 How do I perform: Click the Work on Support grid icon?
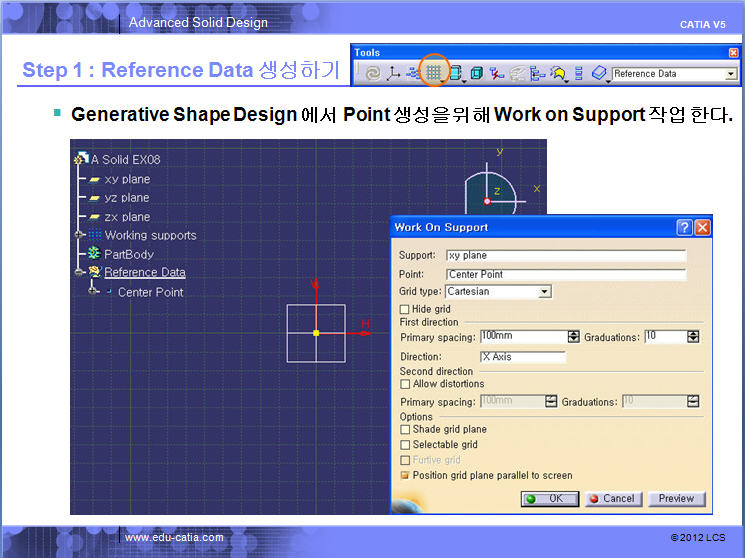coord(433,73)
